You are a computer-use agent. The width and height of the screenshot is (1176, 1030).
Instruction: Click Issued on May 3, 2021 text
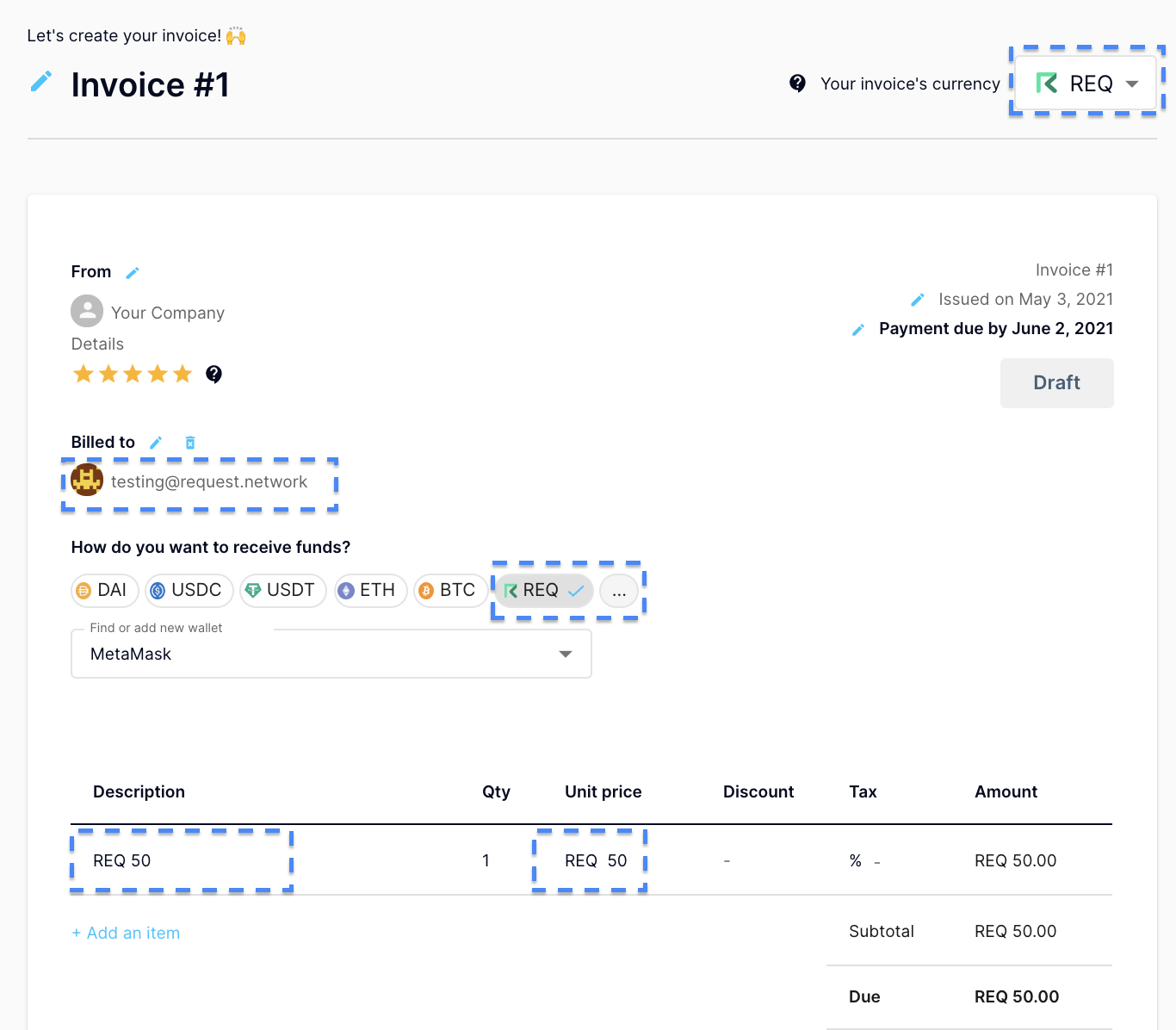[1025, 299]
